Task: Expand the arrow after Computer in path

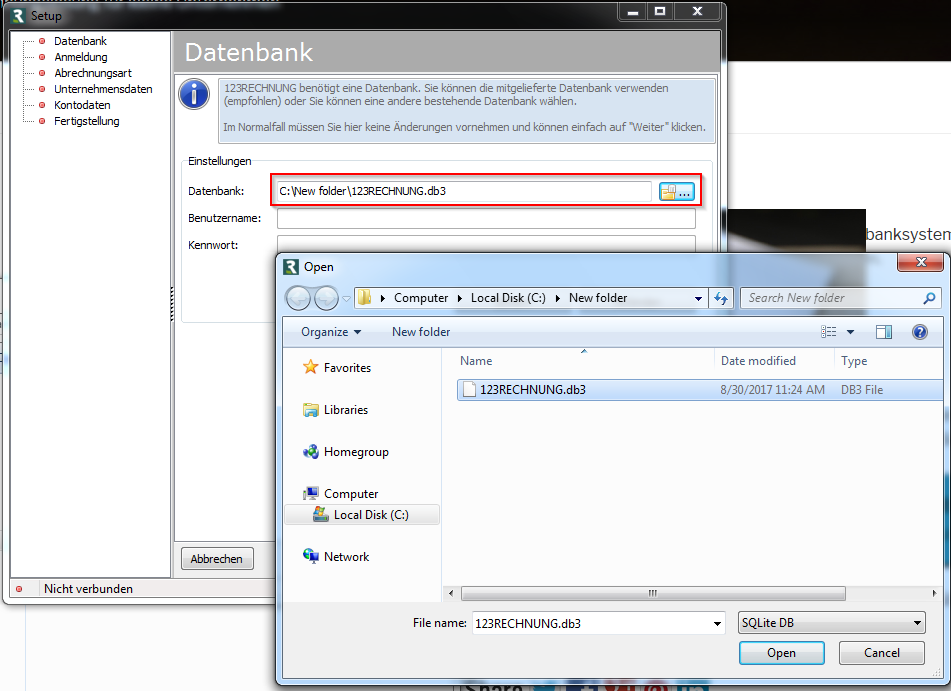Action: pos(459,298)
